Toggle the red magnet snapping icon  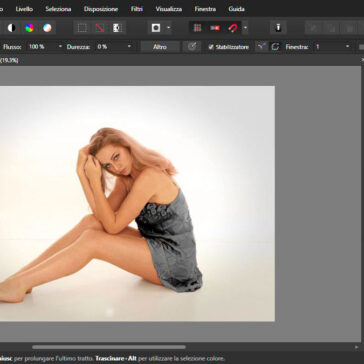233,28
